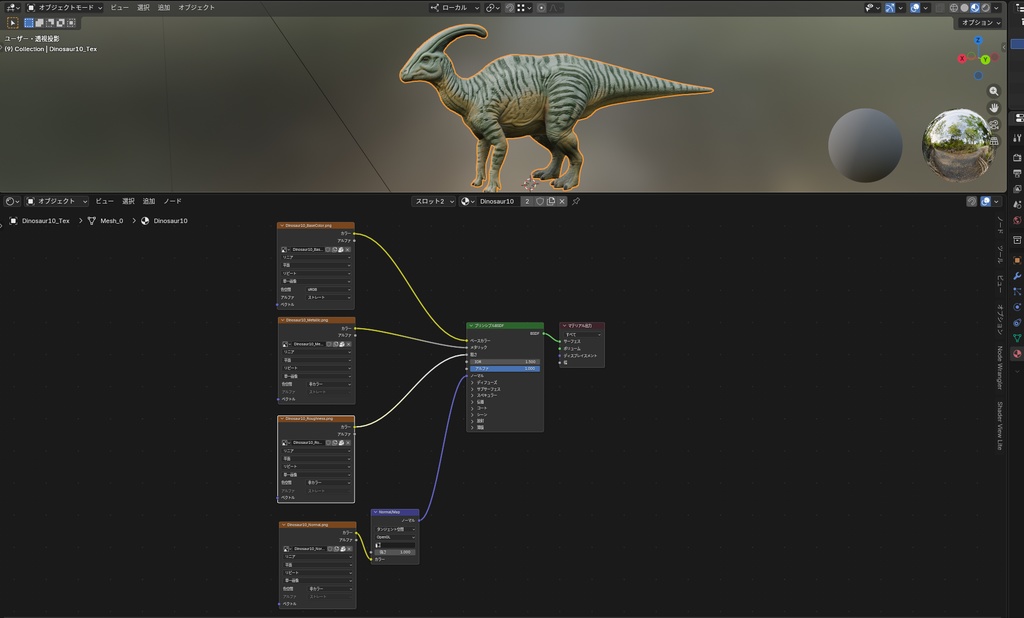The width and height of the screenshot is (1024, 618).
Task: Open the World properties tab icon
Action: click(x=1017, y=220)
